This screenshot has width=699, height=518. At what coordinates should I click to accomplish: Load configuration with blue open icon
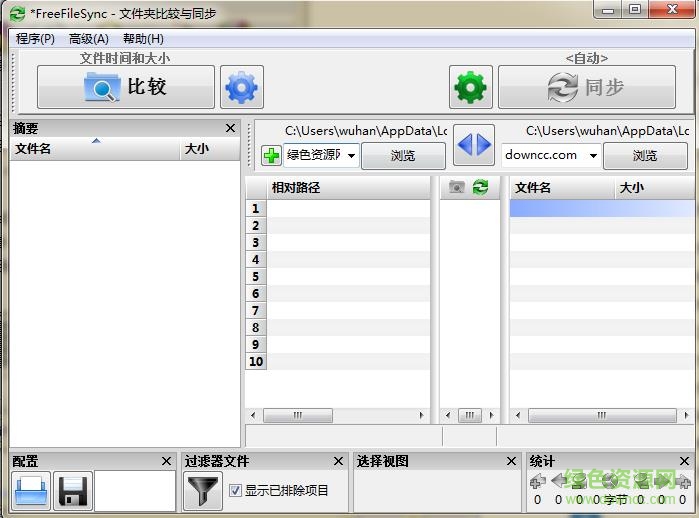click(x=31, y=491)
